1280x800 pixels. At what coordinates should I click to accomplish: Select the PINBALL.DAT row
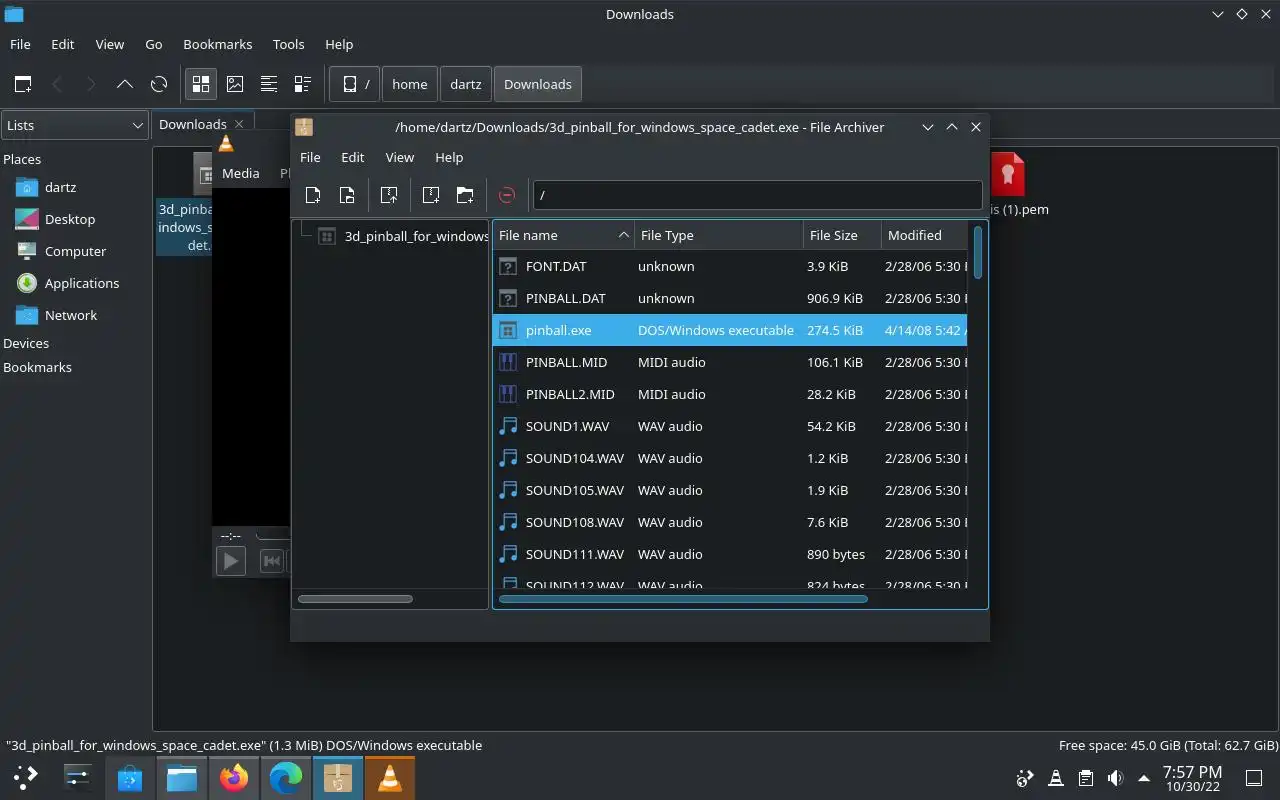tap(730, 298)
